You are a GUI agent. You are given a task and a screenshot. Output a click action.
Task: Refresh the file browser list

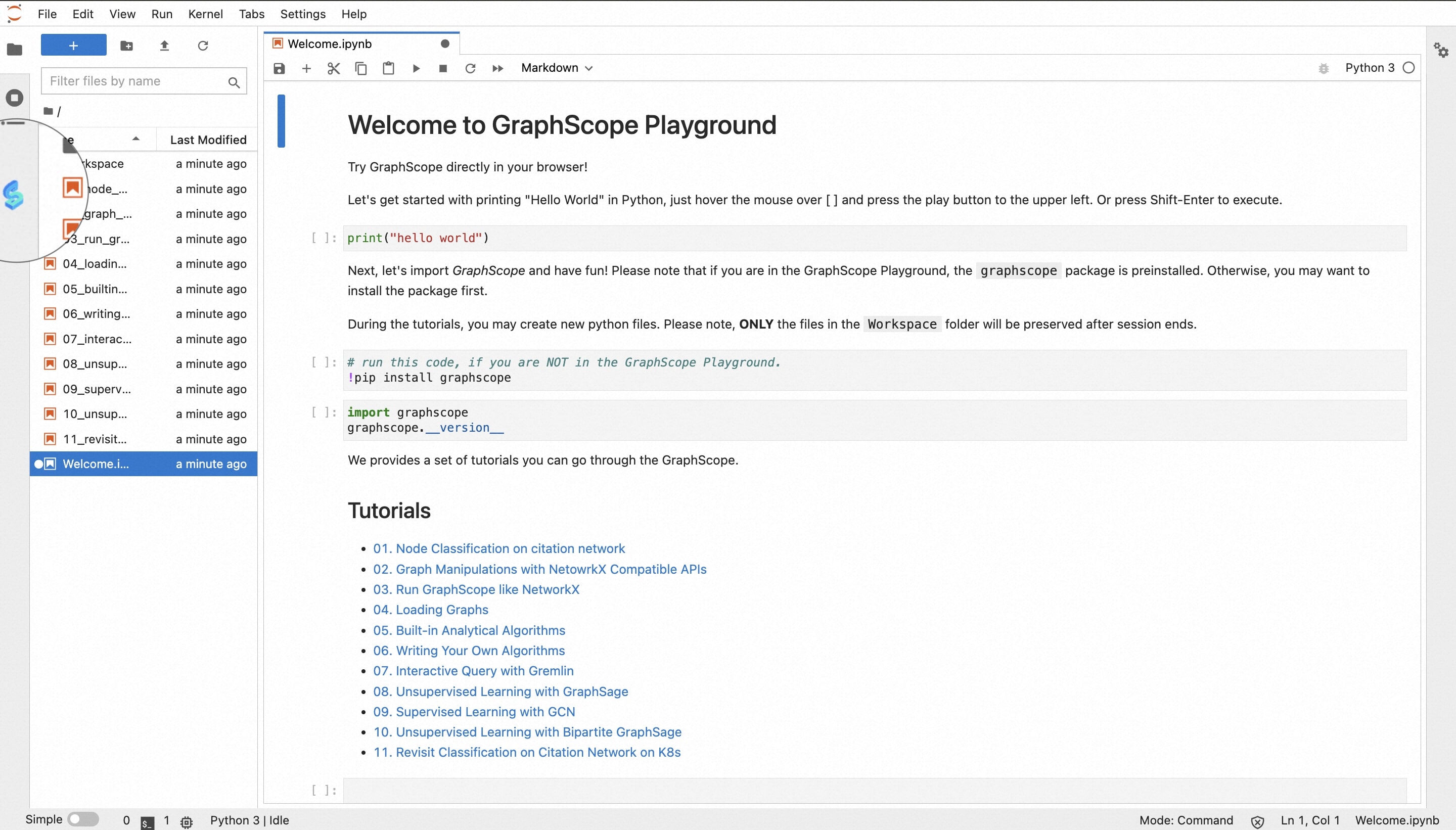[203, 45]
